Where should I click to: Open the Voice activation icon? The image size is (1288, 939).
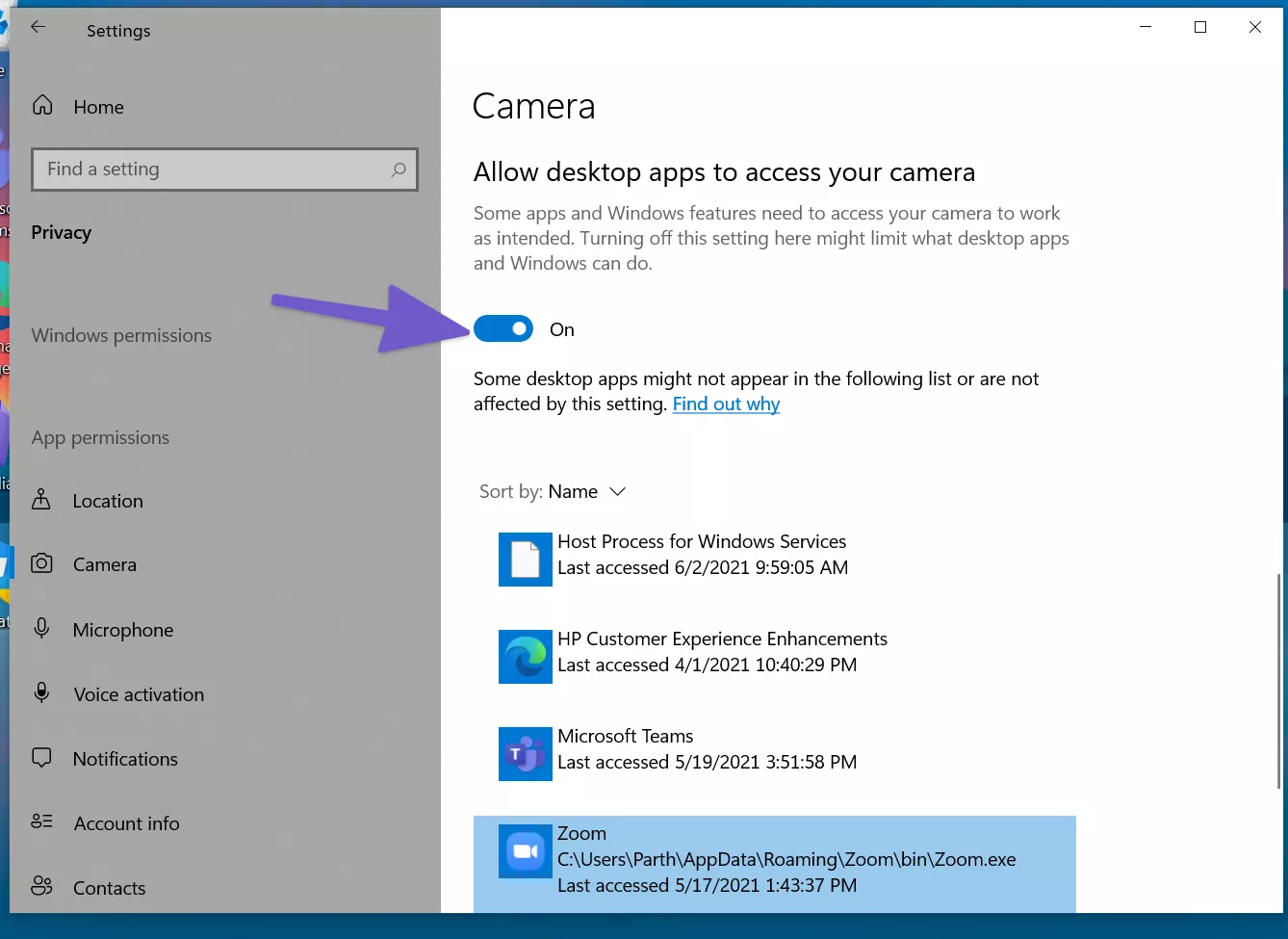(41, 692)
